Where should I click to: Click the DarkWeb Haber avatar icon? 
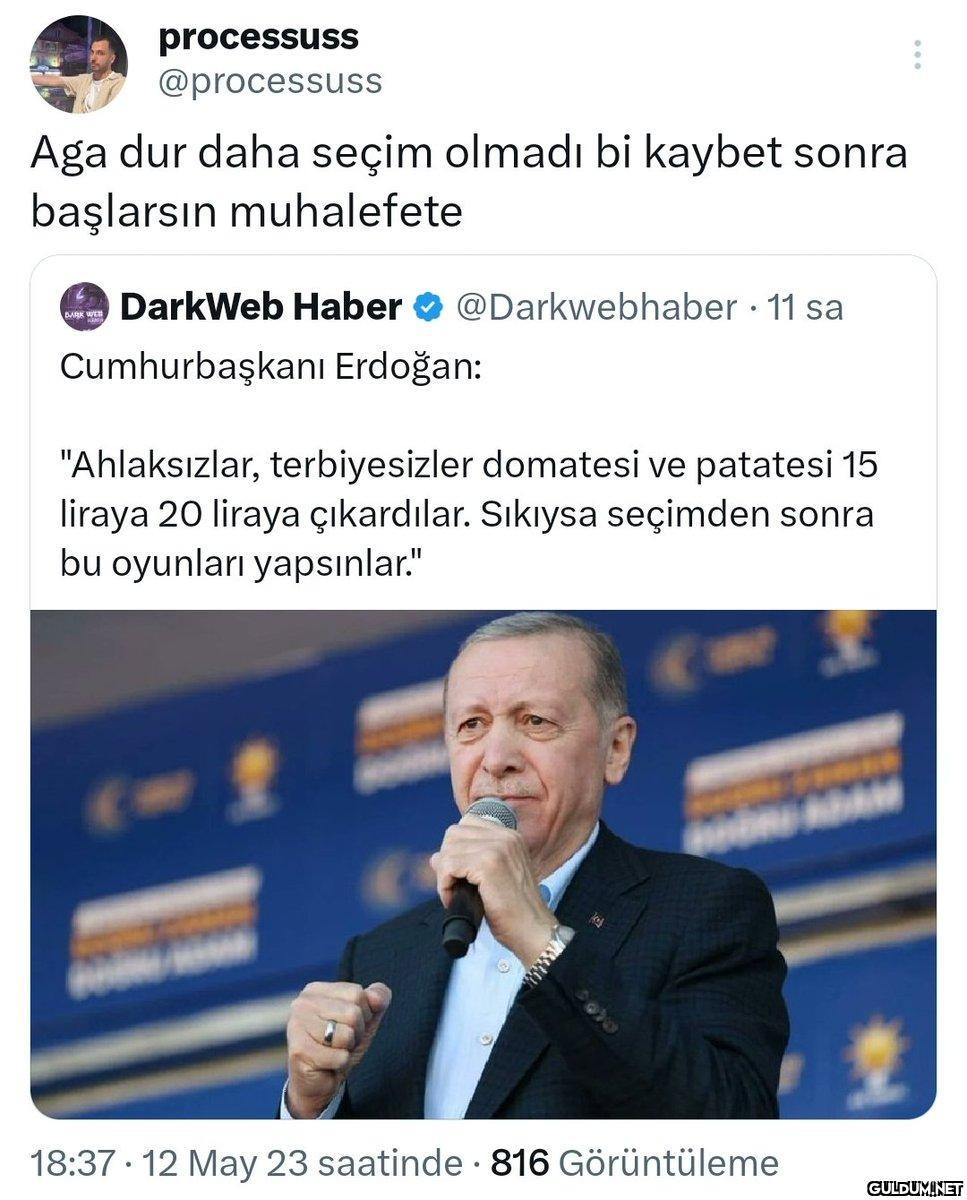click(x=85, y=307)
